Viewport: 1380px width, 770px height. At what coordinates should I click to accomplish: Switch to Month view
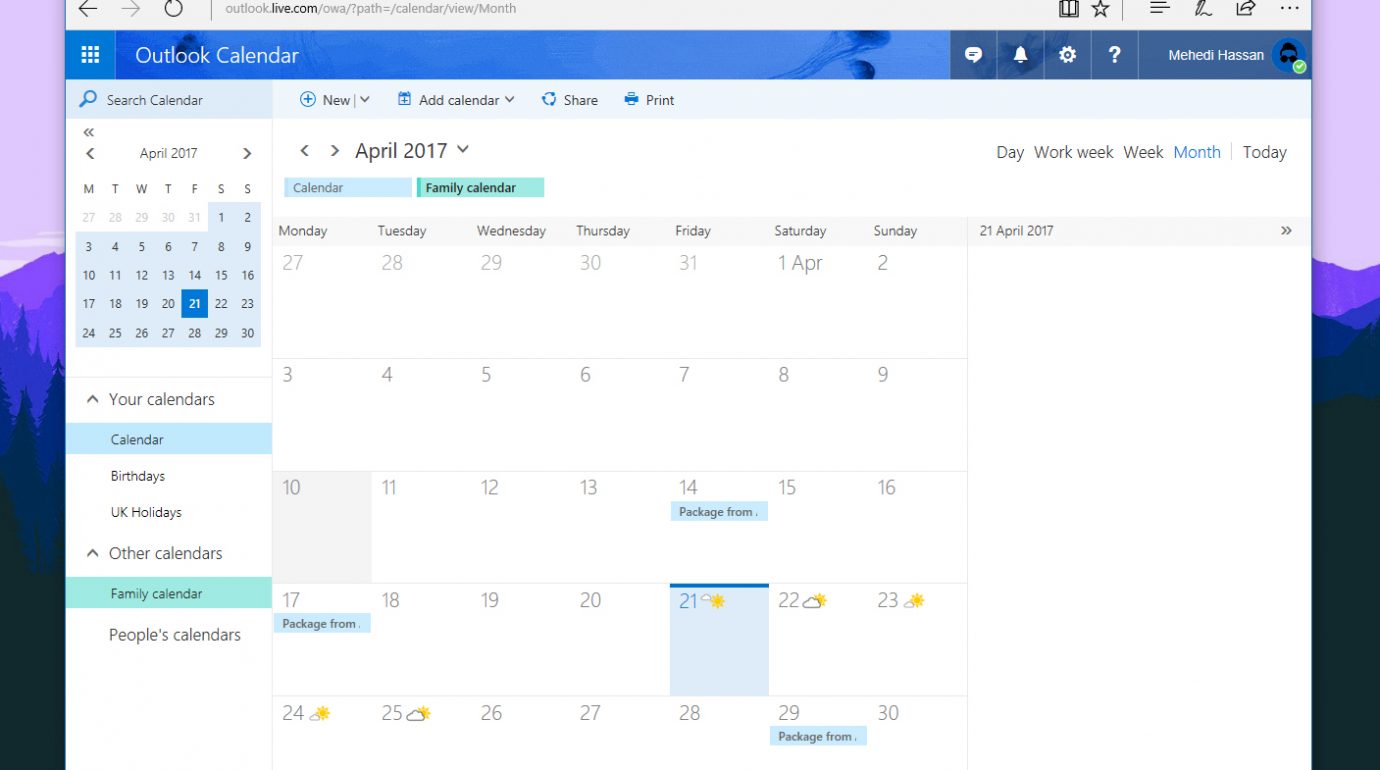[x=1197, y=152]
